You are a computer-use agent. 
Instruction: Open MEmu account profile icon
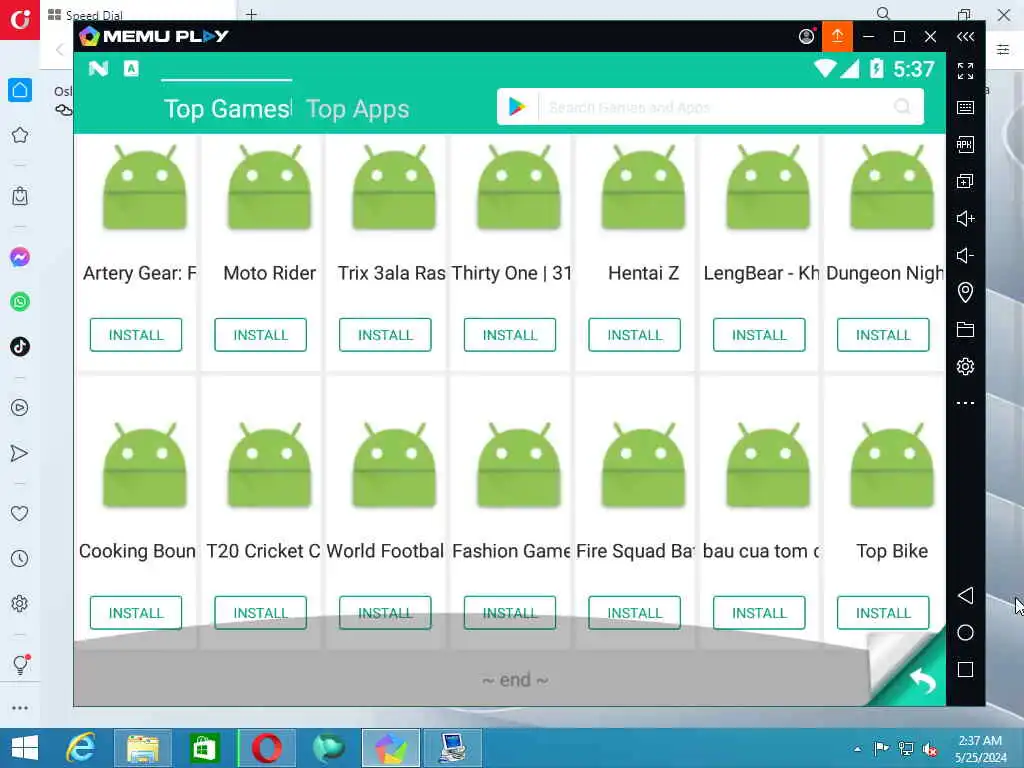click(807, 37)
